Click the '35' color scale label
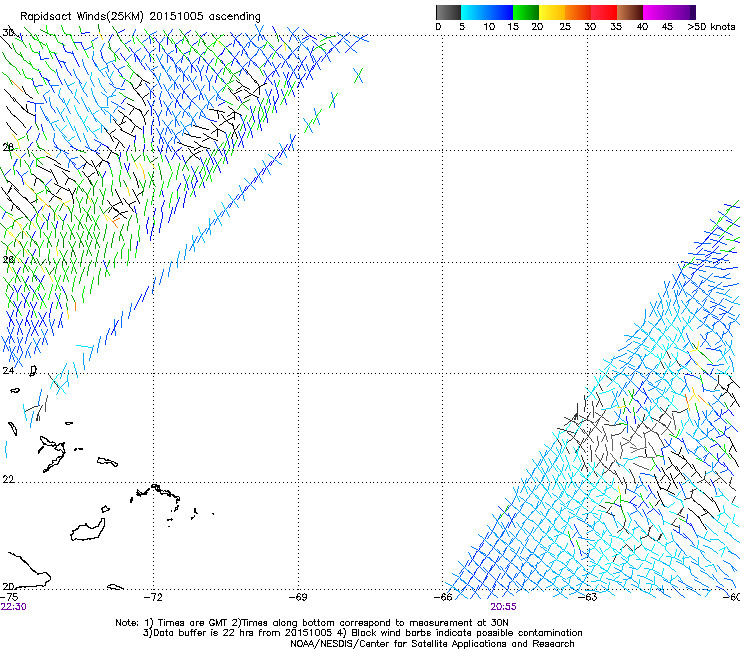Screen dimensions: 740x650 coord(616,27)
